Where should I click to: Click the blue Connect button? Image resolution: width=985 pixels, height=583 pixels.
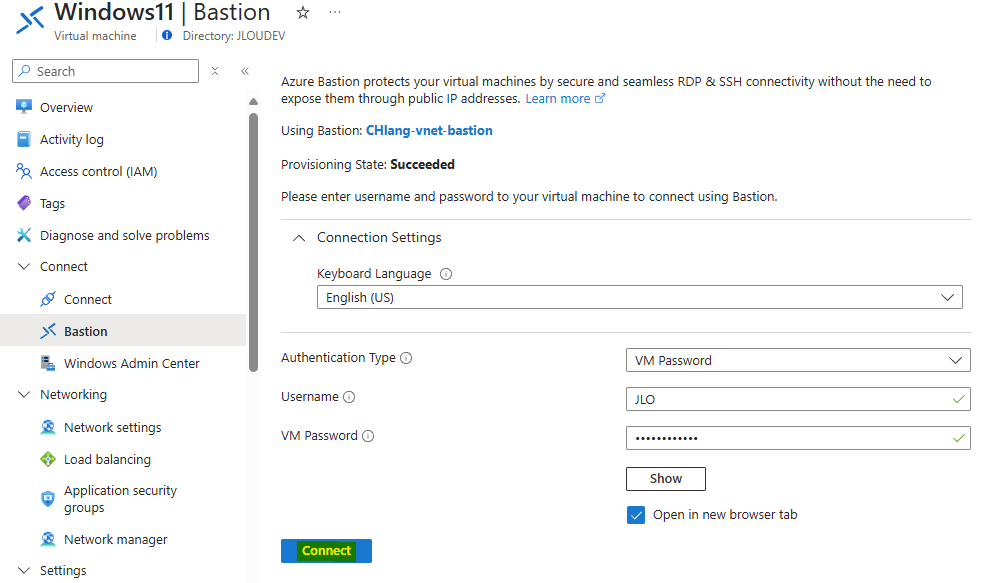click(x=326, y=551)
